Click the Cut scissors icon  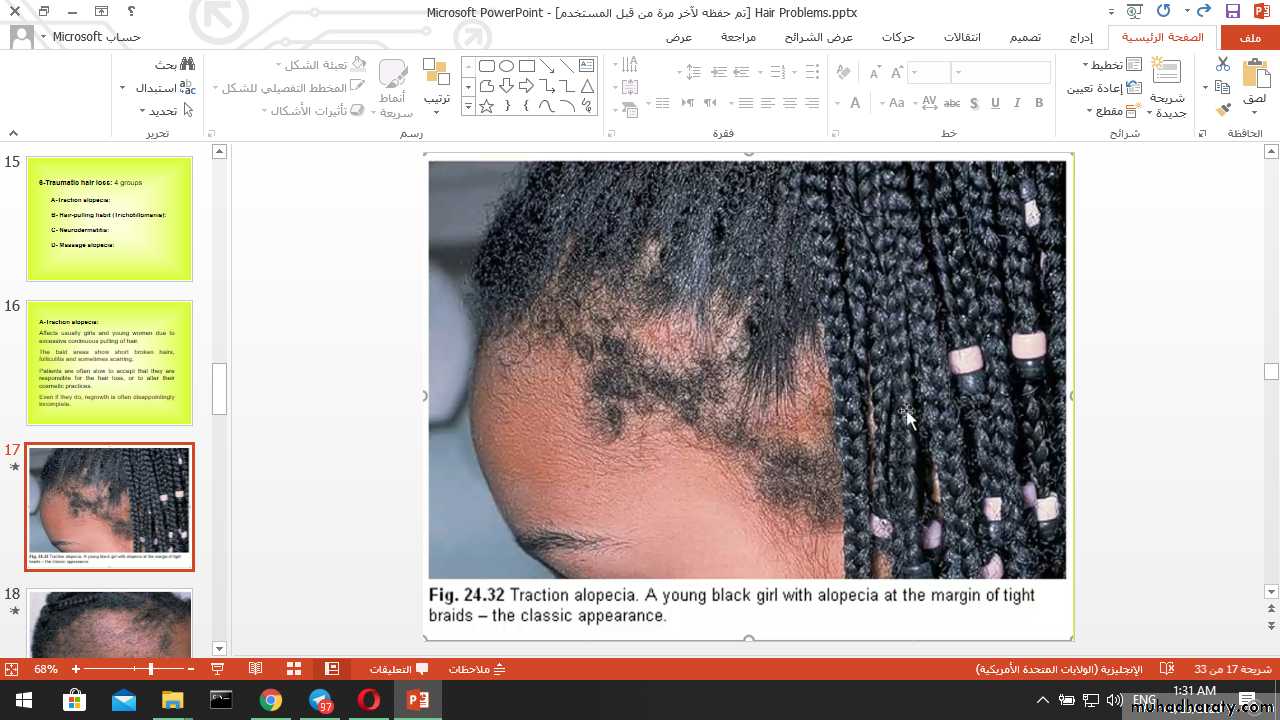[x=1222, y=64]
